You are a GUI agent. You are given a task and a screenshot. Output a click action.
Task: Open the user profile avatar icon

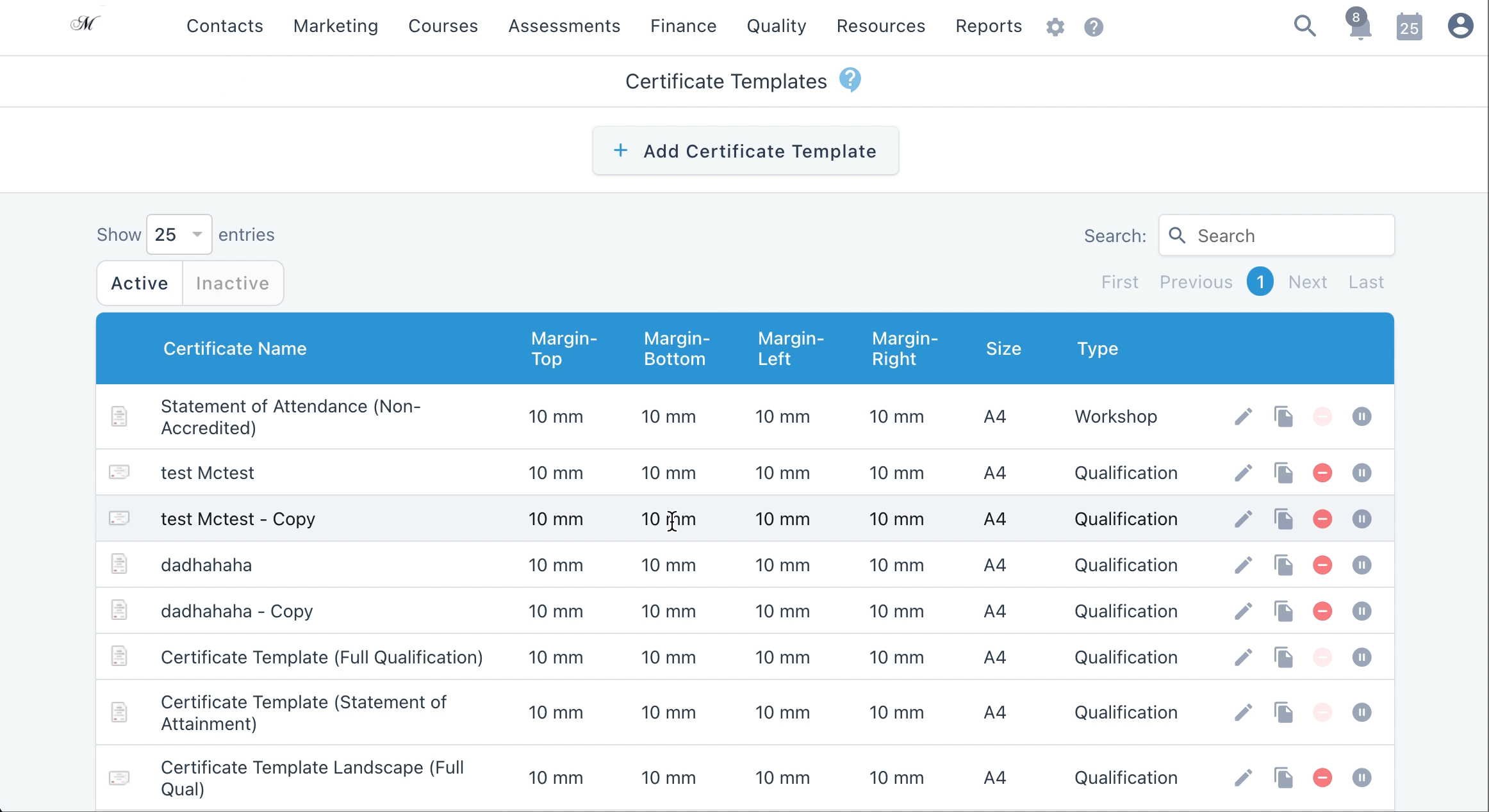(1460, 26)
